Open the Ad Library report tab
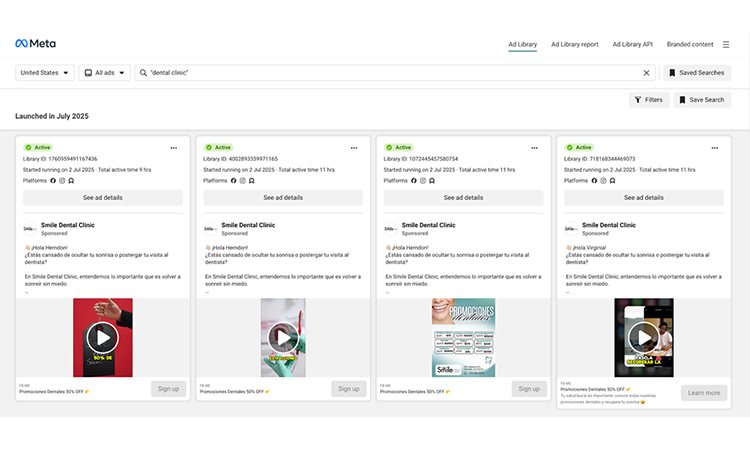 point(574,44)
